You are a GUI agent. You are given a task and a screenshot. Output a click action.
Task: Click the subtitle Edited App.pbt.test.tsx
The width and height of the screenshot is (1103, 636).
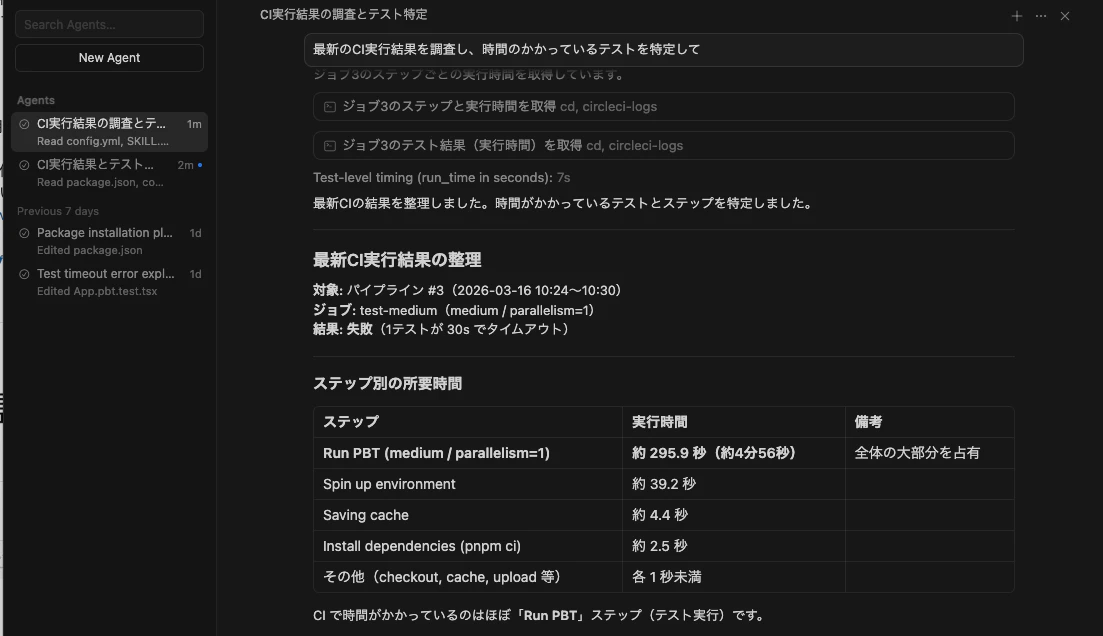coord(97,291)
